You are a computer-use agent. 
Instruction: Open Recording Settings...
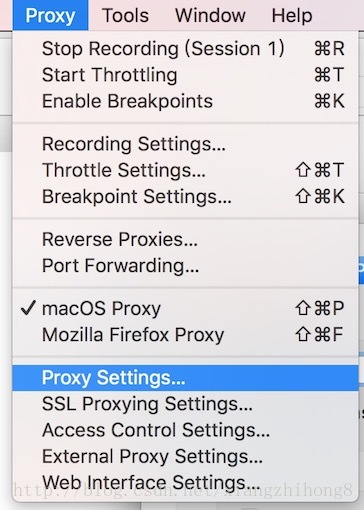click(185, 144)
